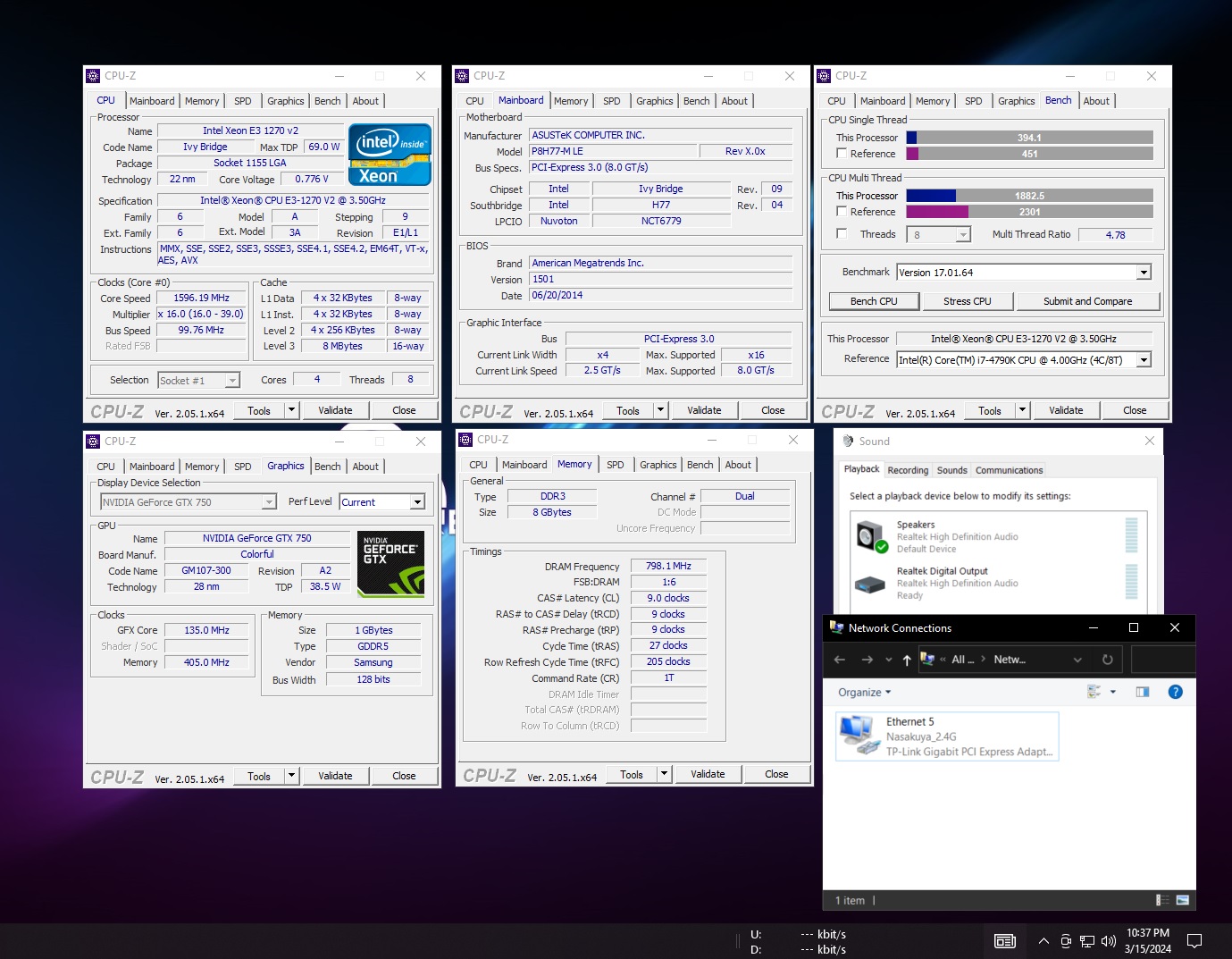Viewport: 1232px width, 959px height.
Task: Click the Model field P8H77-M LE
Action: point(612,151)
